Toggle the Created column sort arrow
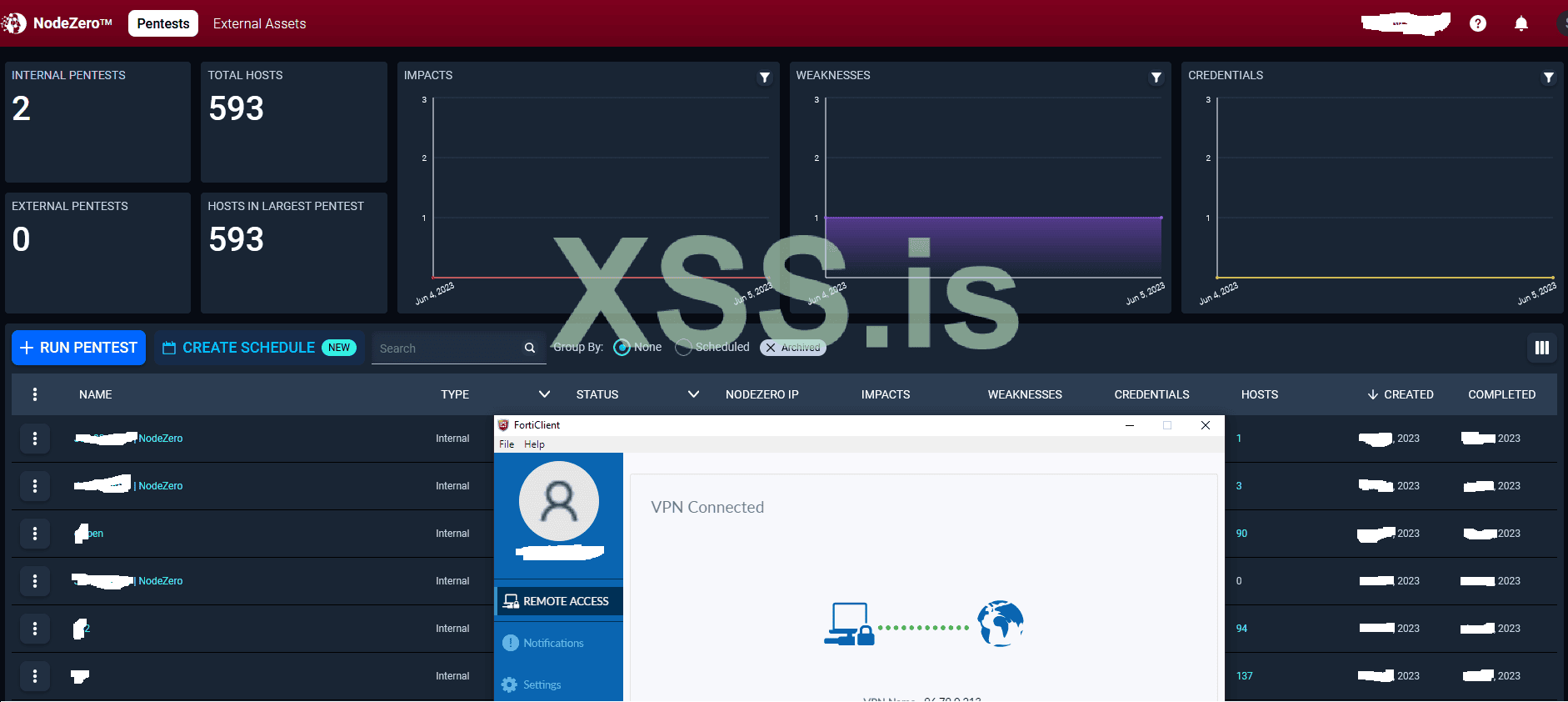This screenshot has width=1568, height=702. click(1373, 394)
